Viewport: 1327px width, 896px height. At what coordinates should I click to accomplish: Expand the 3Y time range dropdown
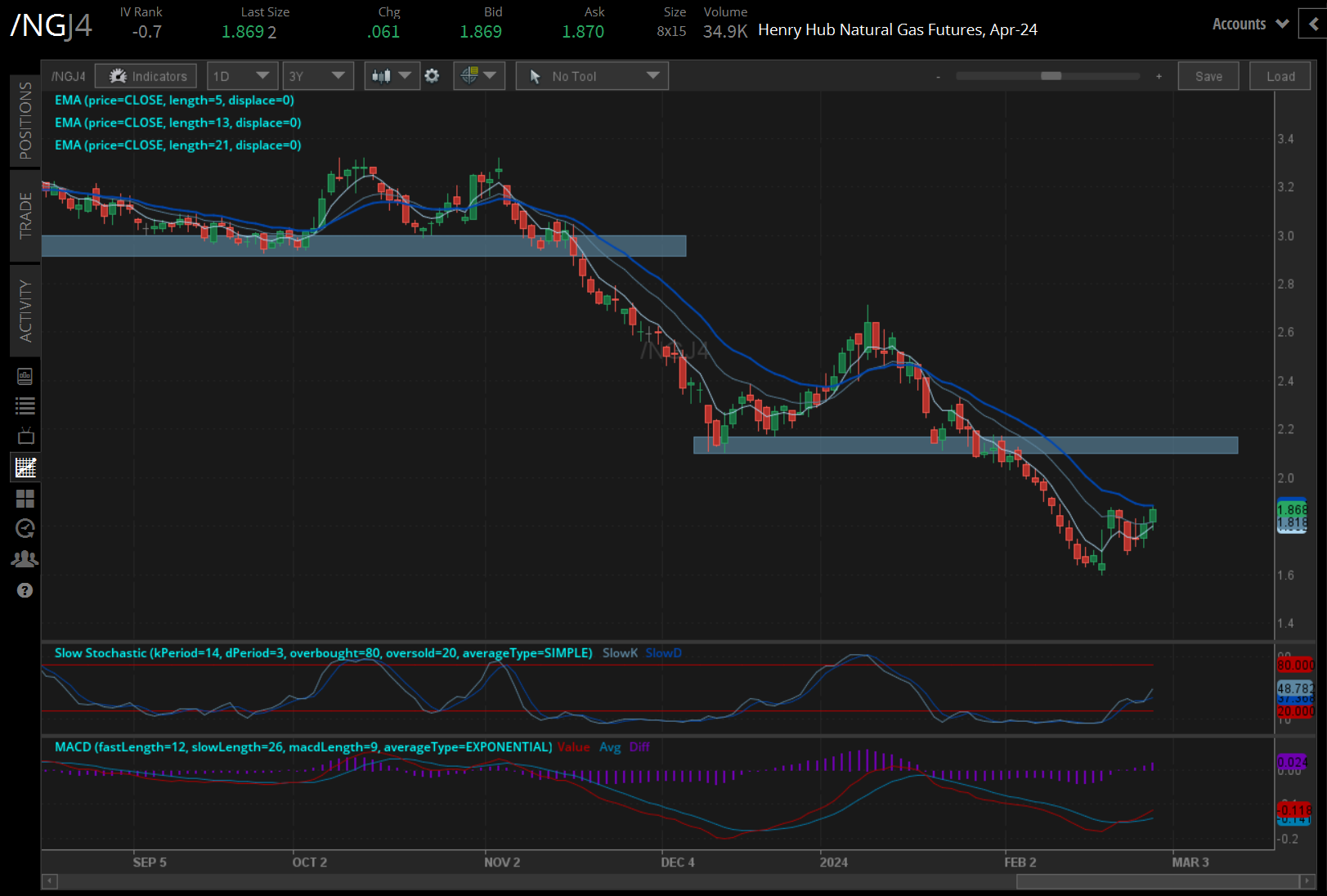point(317,76)
